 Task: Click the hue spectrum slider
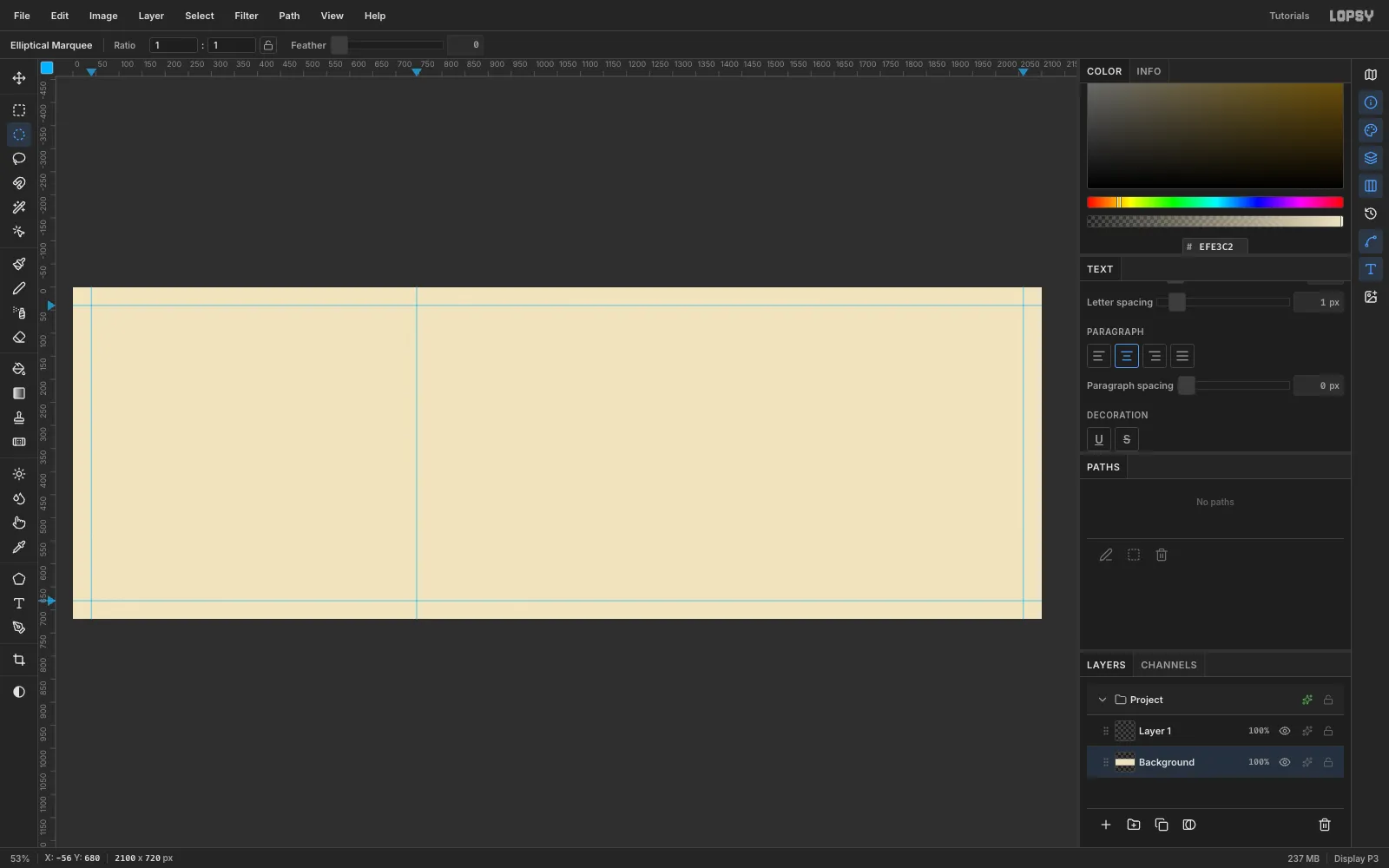[1215, 202]
